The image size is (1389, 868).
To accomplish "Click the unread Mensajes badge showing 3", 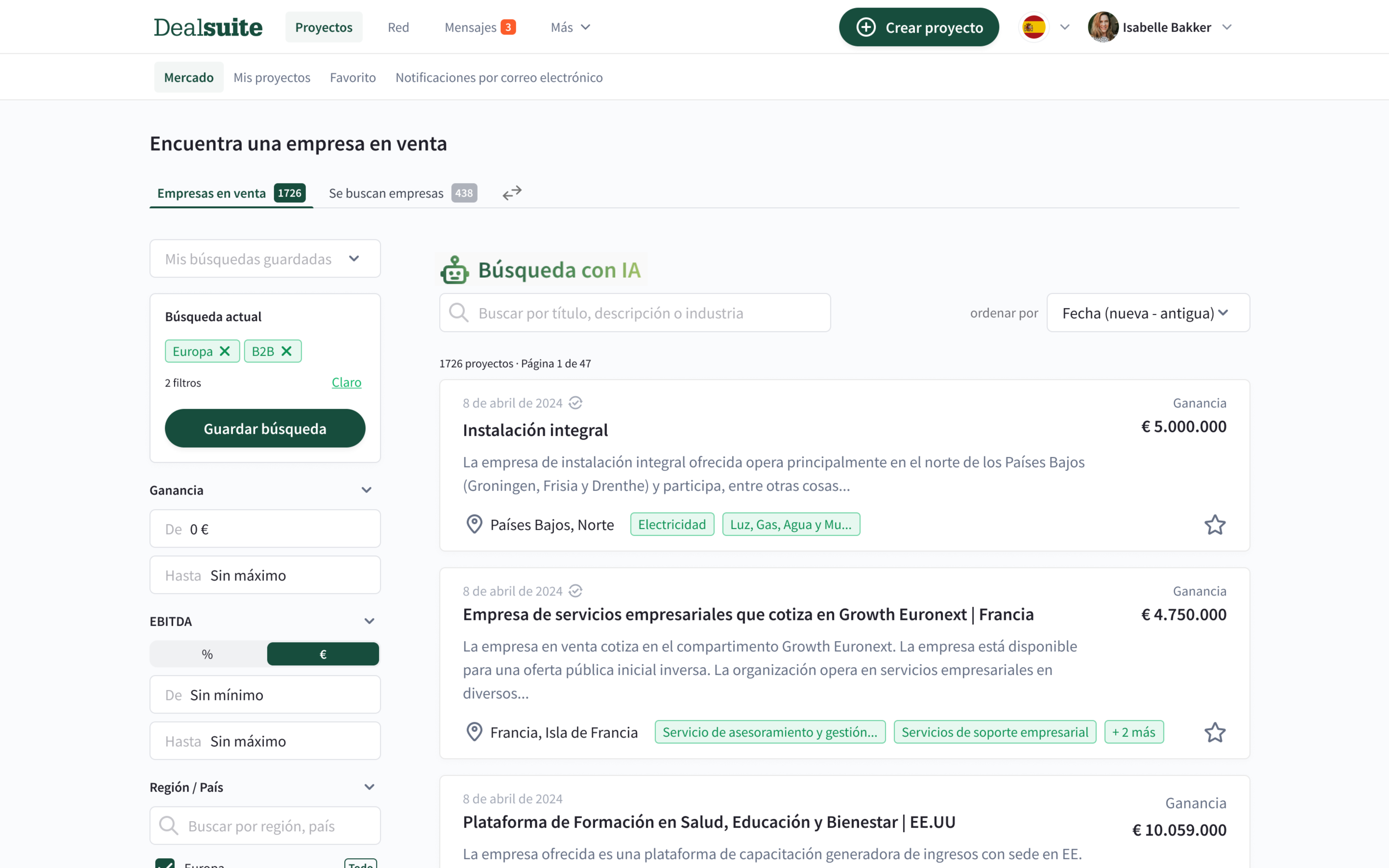I will 508,27.
